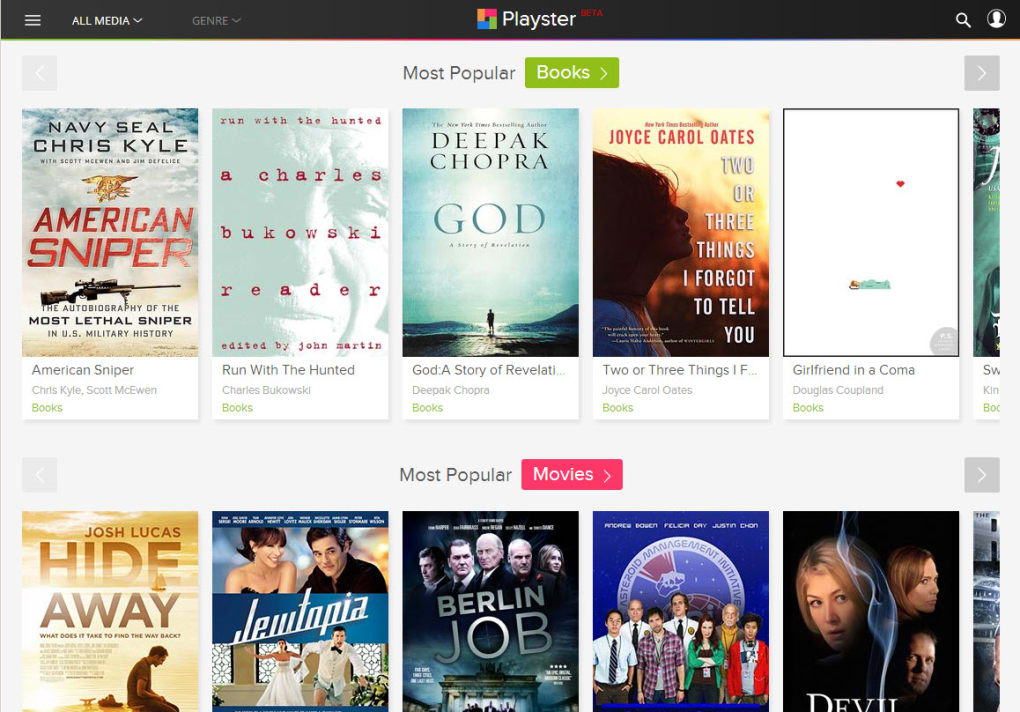Expand the GENRE dropdown
This screenshot has height=712, width=1020.
tap(216, 21)
